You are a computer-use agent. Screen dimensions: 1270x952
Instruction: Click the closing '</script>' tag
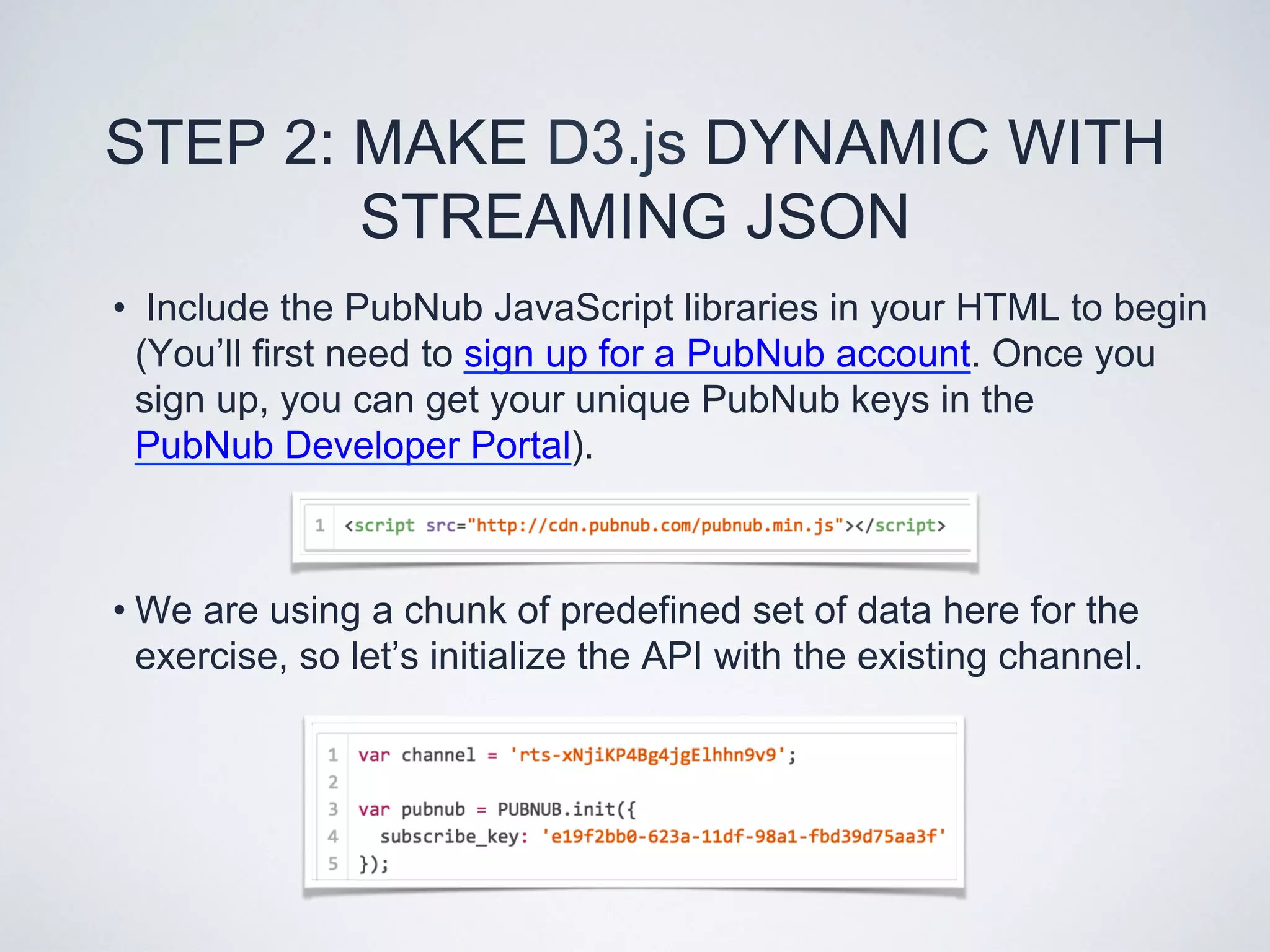point(900,526)
